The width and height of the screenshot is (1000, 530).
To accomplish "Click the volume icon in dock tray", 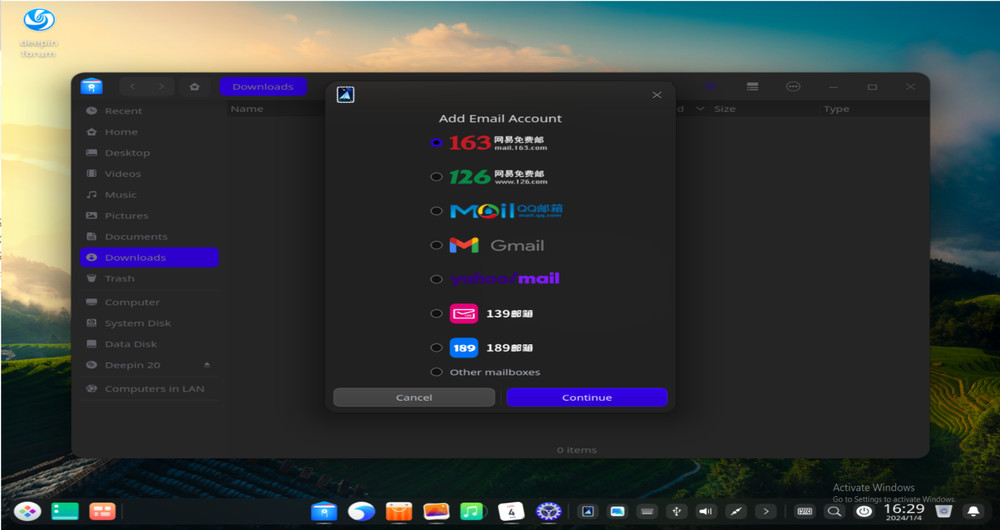I will point(705,511).
